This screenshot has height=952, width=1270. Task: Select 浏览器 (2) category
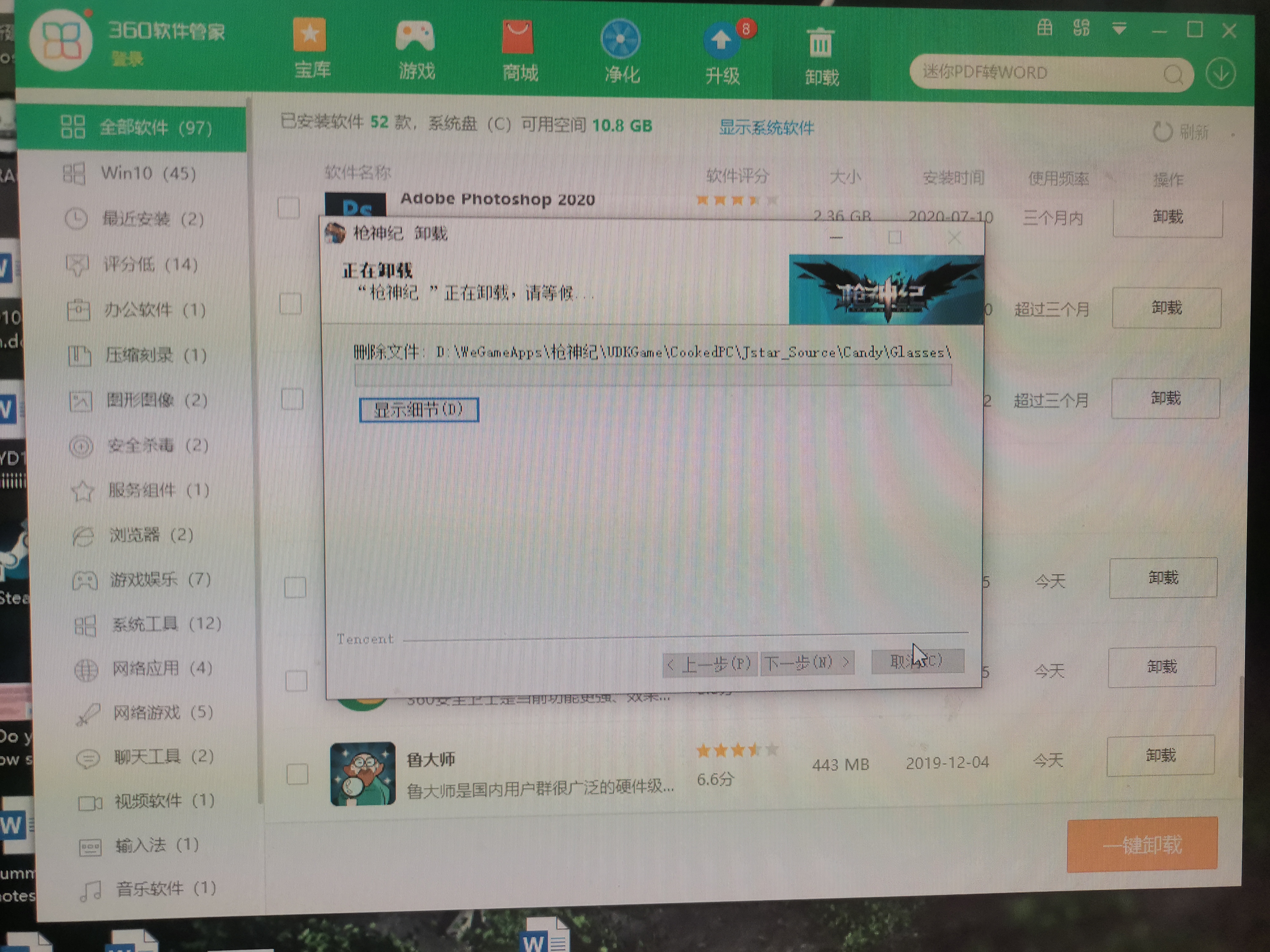click(x=133, y=535)
